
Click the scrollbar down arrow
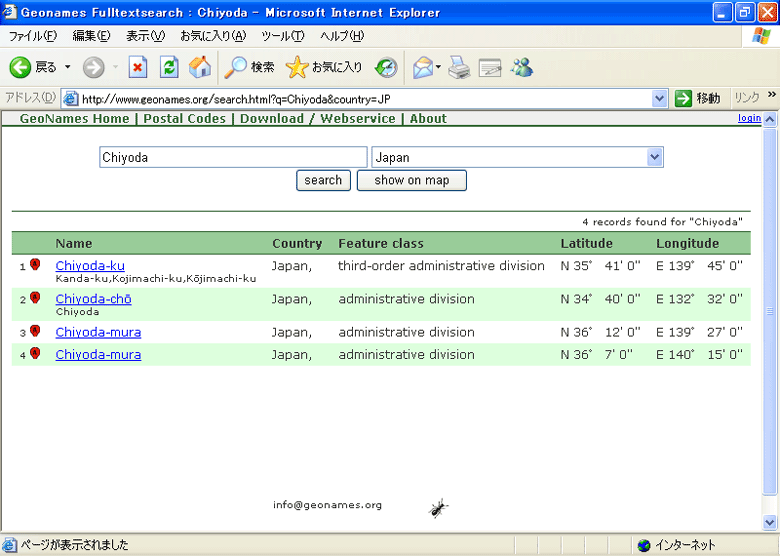pyautogui.click(x=770, y=523)
